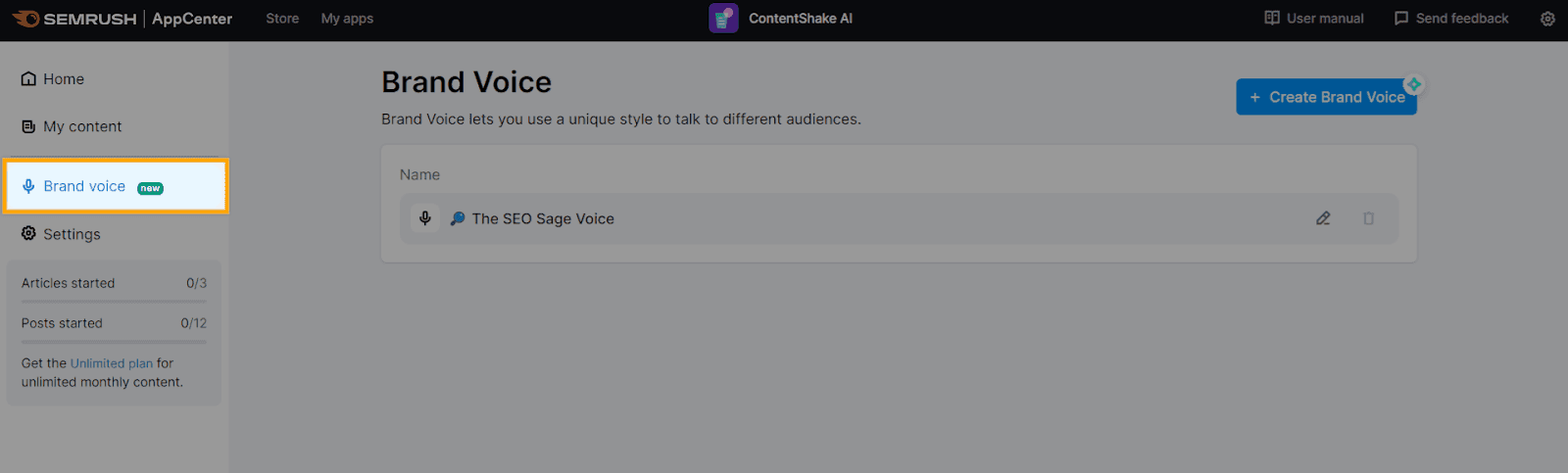
Task: Click the settings gear in top bar
Action: [1547, 19]
